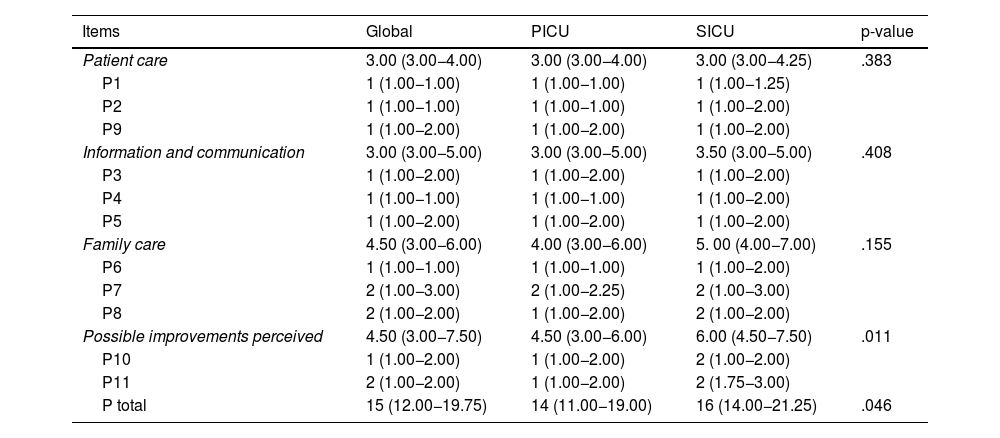Click the P total row label

click(x=127, y=405)
